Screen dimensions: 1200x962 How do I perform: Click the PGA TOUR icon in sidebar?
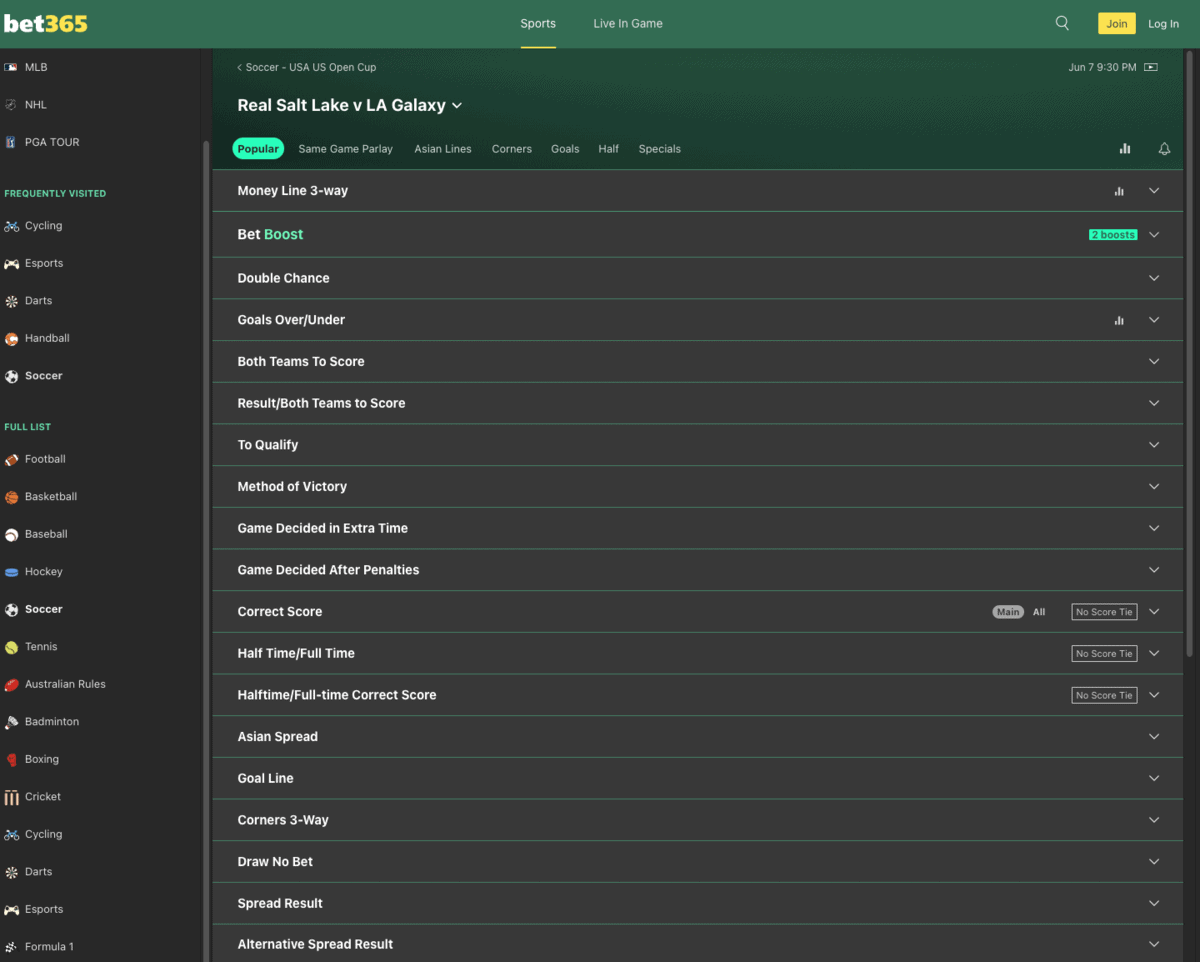click(x=11, y=142)
